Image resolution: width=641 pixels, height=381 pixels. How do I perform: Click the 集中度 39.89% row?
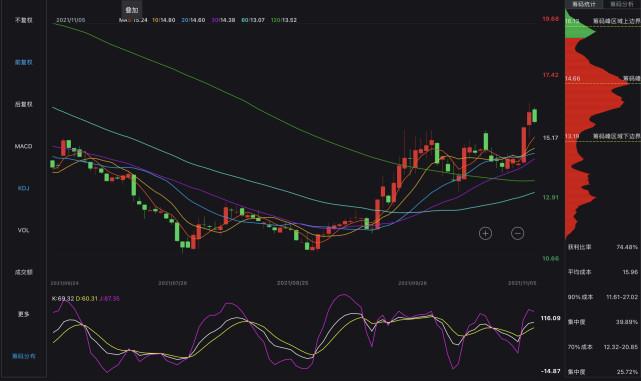coord(603,322)
